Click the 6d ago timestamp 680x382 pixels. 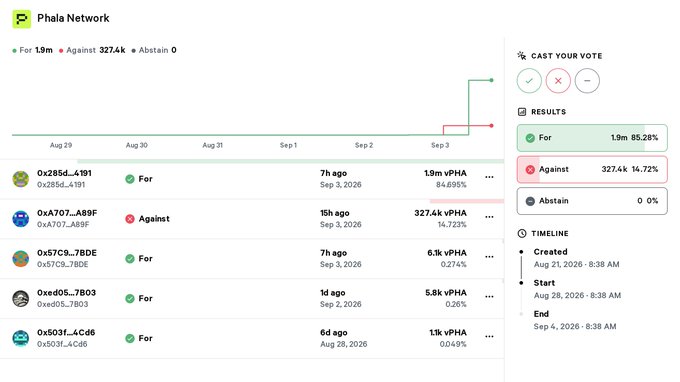pyautogui.click(x=333, y=333)
